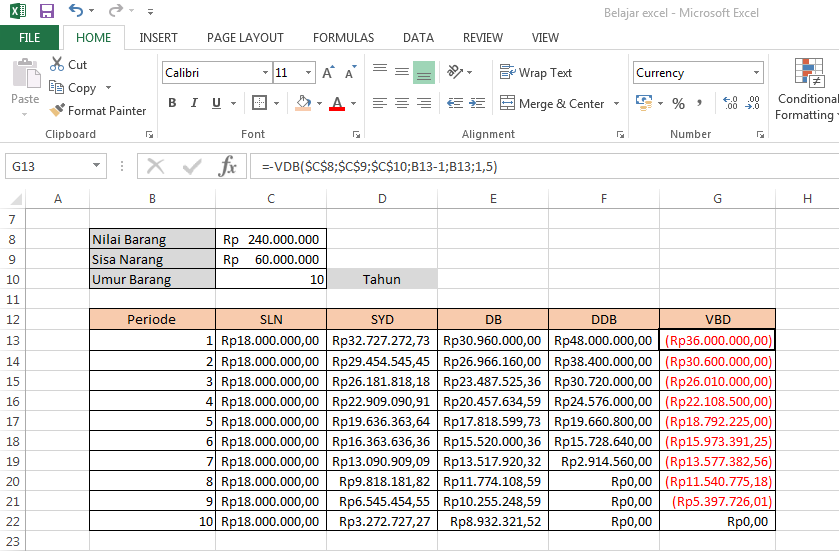Apply Percent Style with % icon
The image size is (839, 551).
click(x=678, y=103)
